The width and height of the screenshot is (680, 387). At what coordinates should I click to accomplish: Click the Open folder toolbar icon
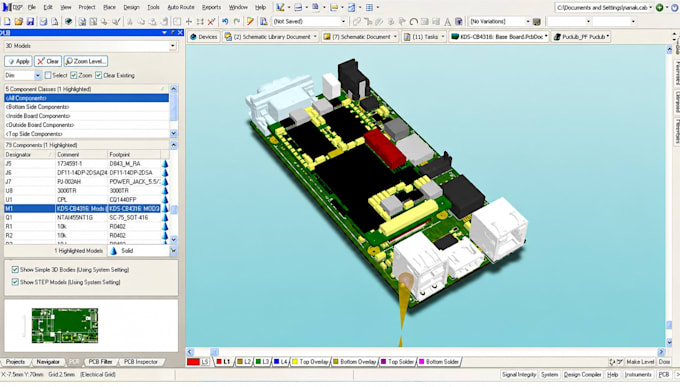[x=19, y=21]
